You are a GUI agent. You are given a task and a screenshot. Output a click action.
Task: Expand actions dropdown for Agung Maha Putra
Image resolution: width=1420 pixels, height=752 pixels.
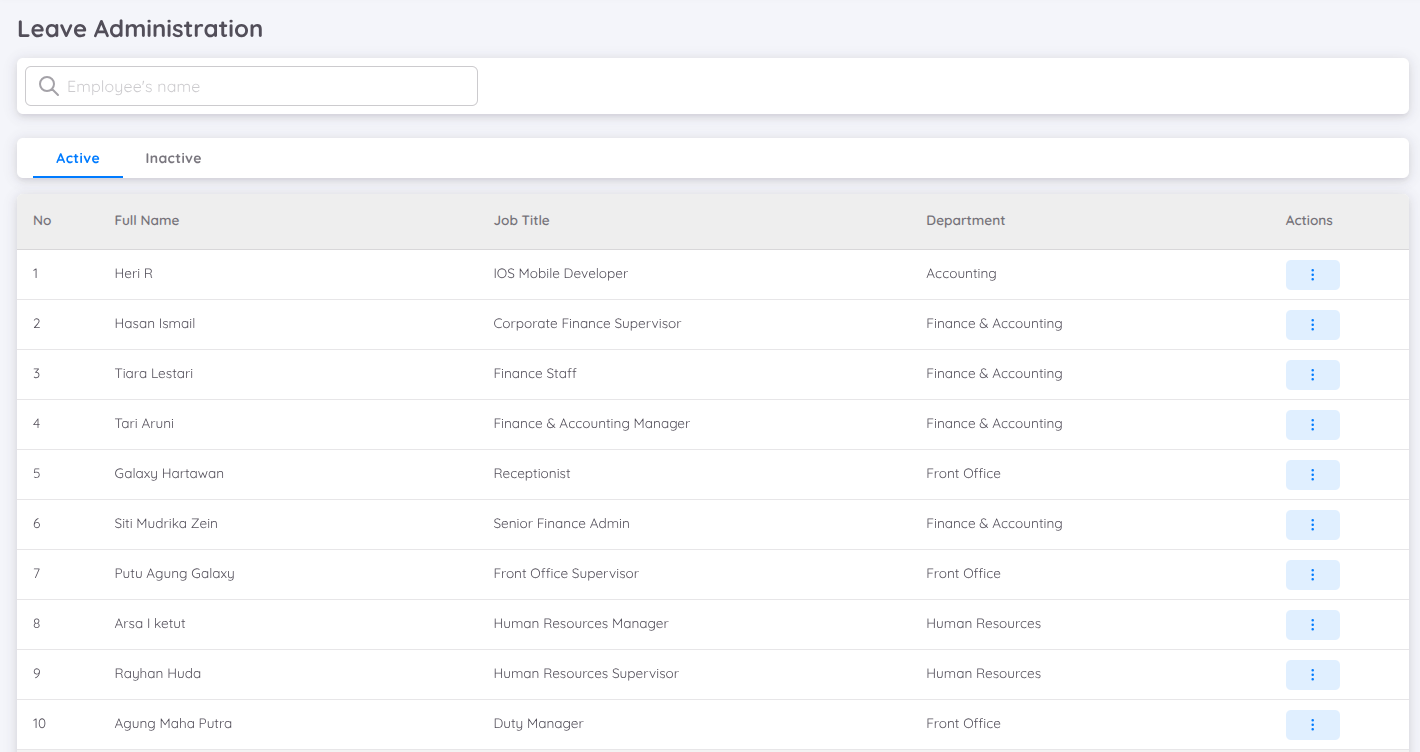click(x=1312, y=725)
